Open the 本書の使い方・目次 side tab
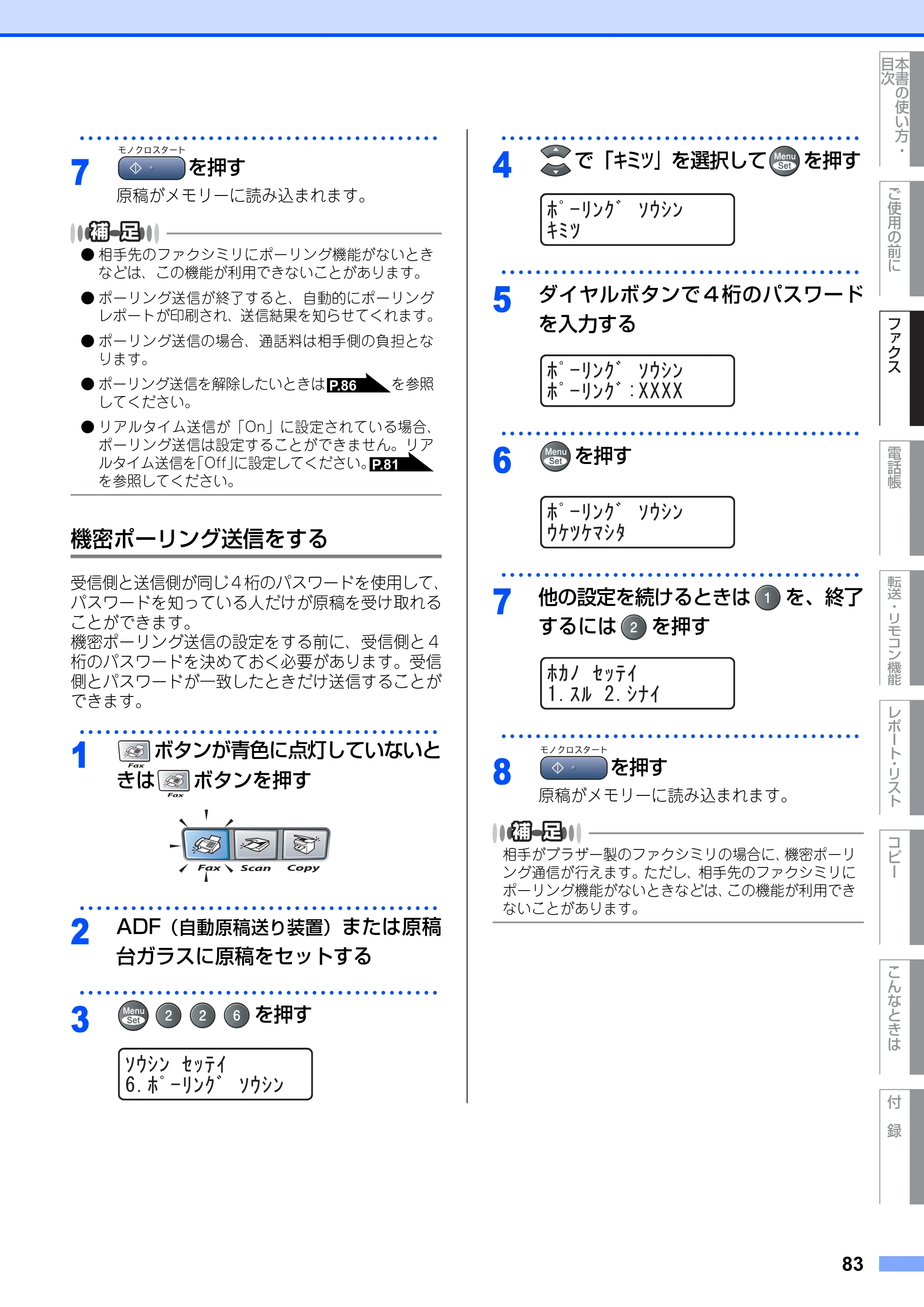This screenshot has height=1307, width=924. coord(901,109)
